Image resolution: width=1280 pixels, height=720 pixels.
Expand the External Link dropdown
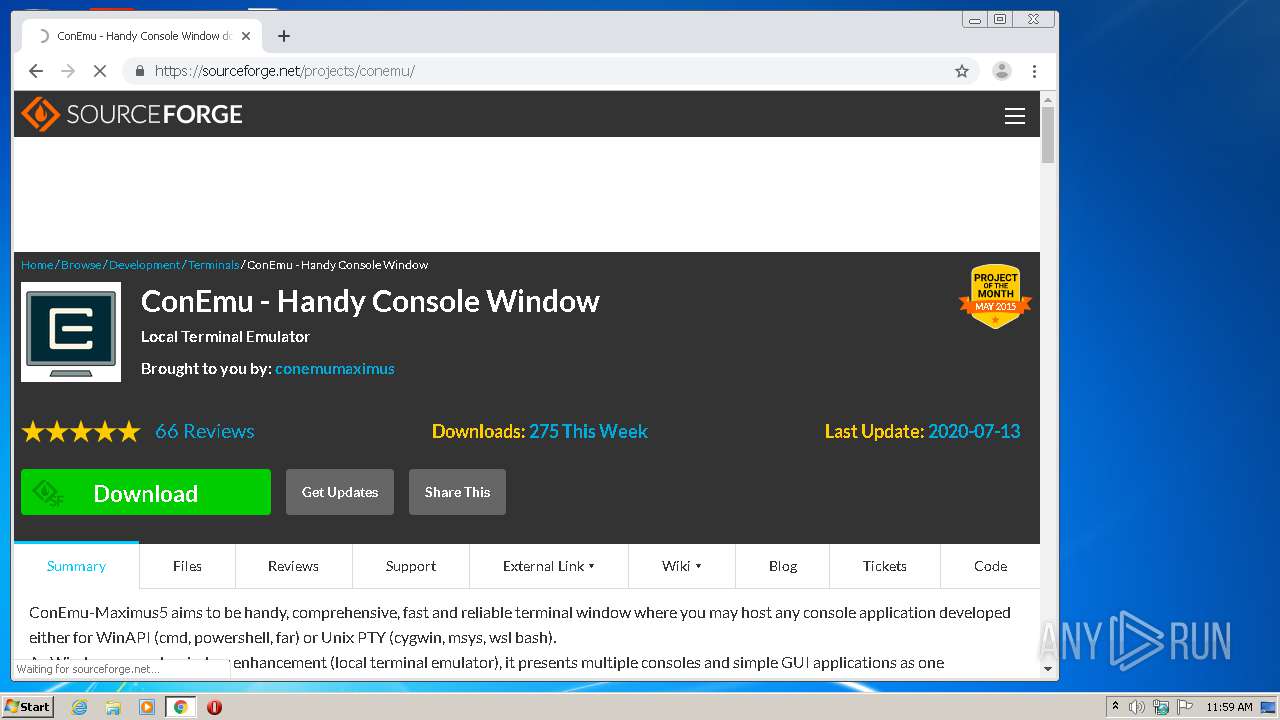[x=549, y=566]
